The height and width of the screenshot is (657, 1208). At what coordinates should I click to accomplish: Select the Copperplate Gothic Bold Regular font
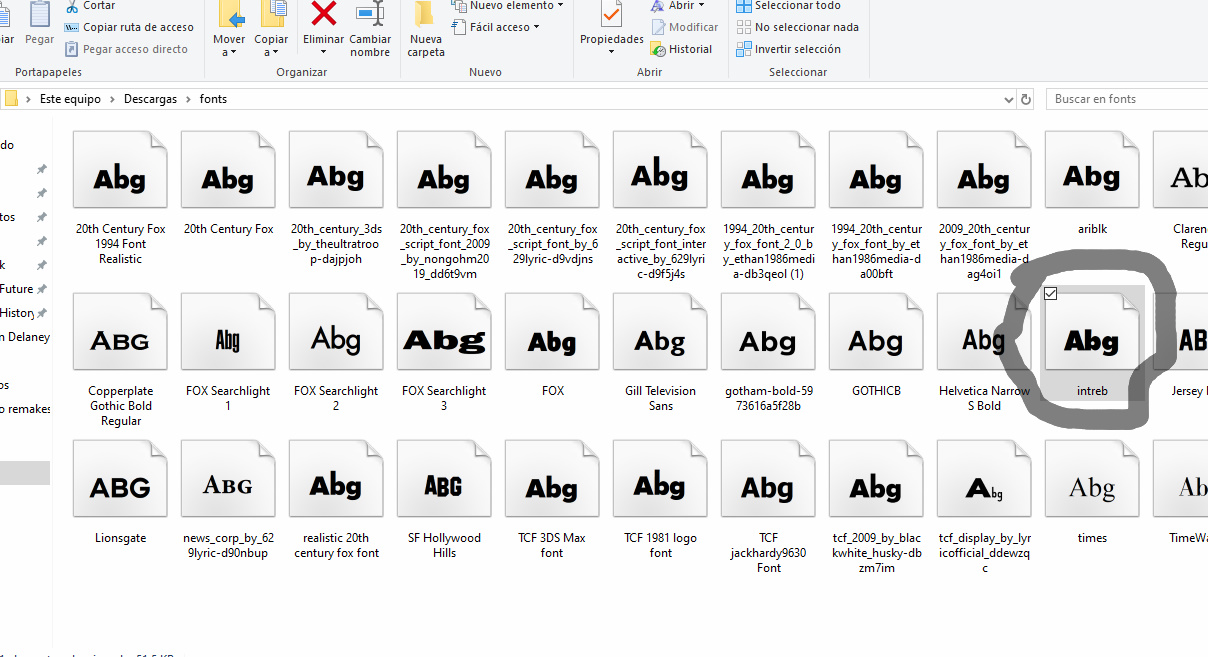click(121, 362)
